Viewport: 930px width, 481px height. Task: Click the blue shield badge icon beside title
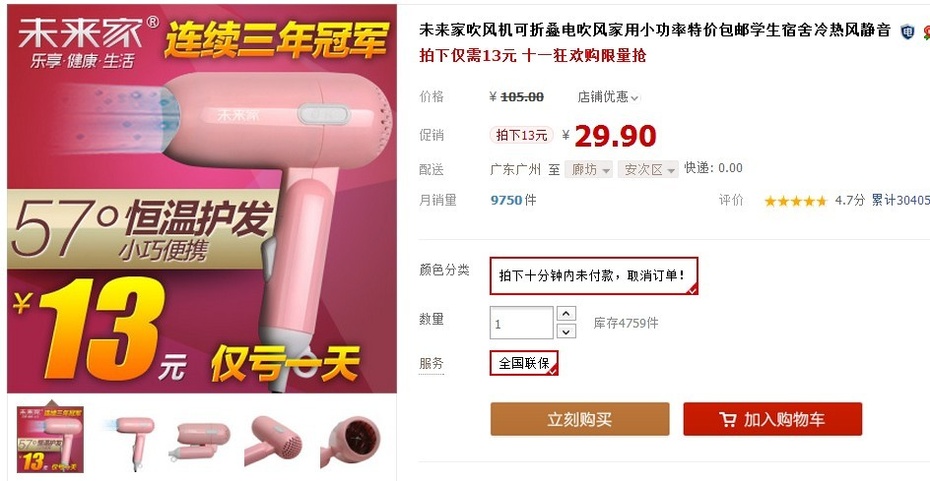click(x=907, y=31)
